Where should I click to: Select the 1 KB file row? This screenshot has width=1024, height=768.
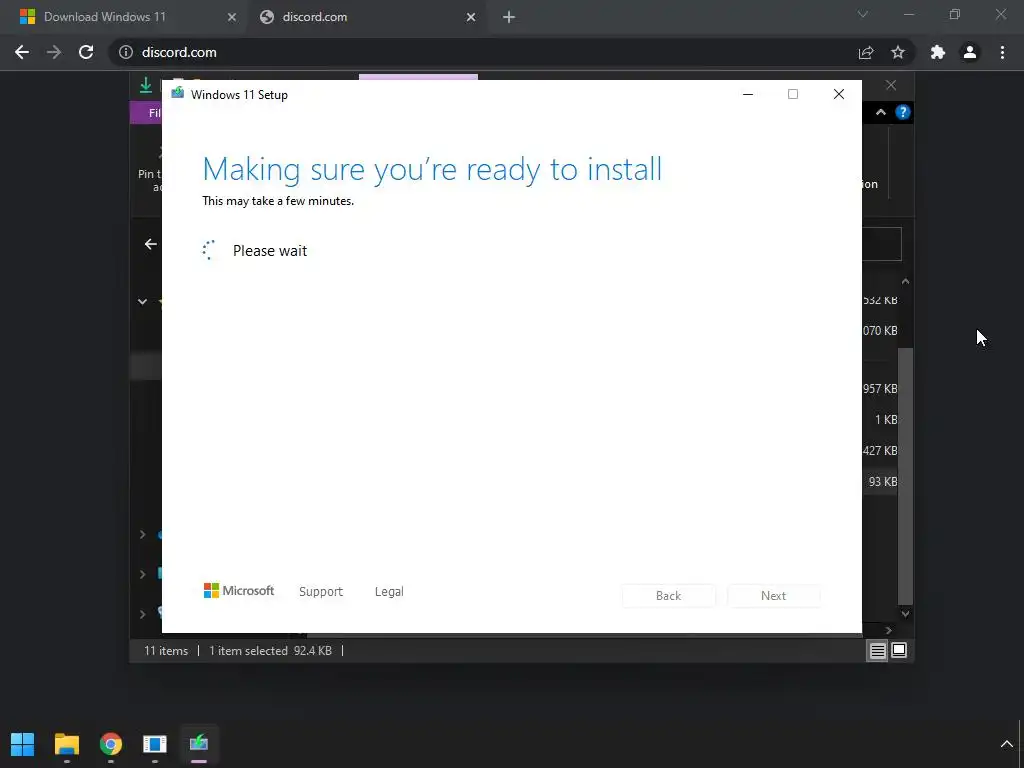click(880, 420)
